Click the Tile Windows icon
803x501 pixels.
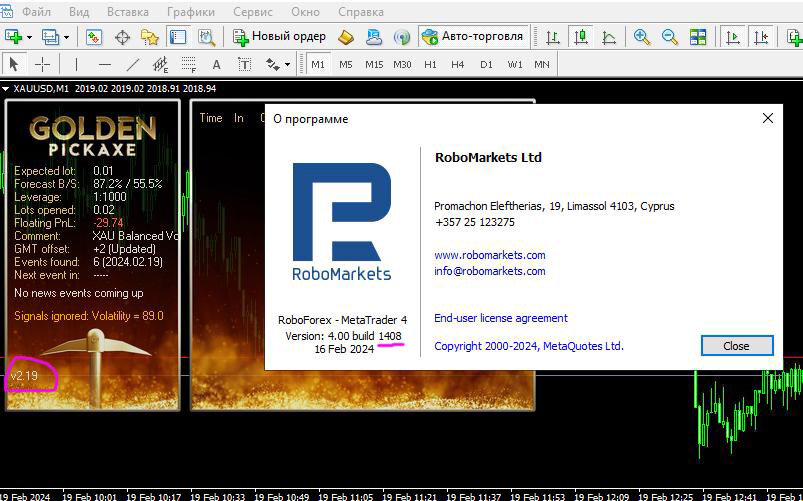pos(698,37)
